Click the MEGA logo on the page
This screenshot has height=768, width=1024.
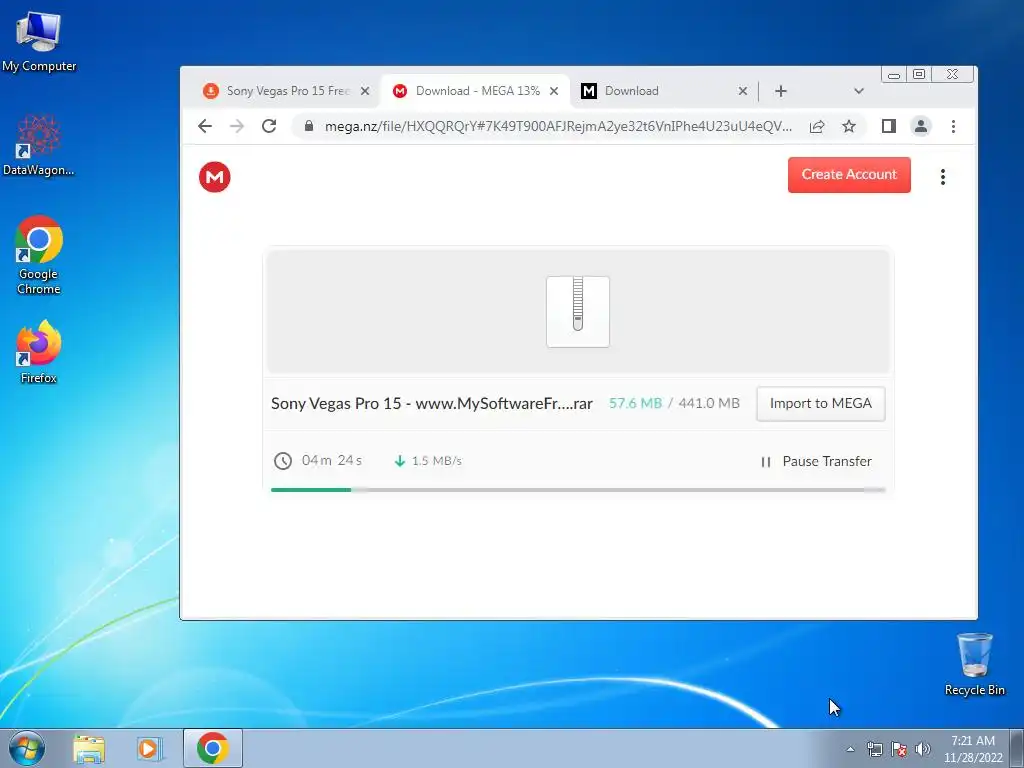coord(214,176)
